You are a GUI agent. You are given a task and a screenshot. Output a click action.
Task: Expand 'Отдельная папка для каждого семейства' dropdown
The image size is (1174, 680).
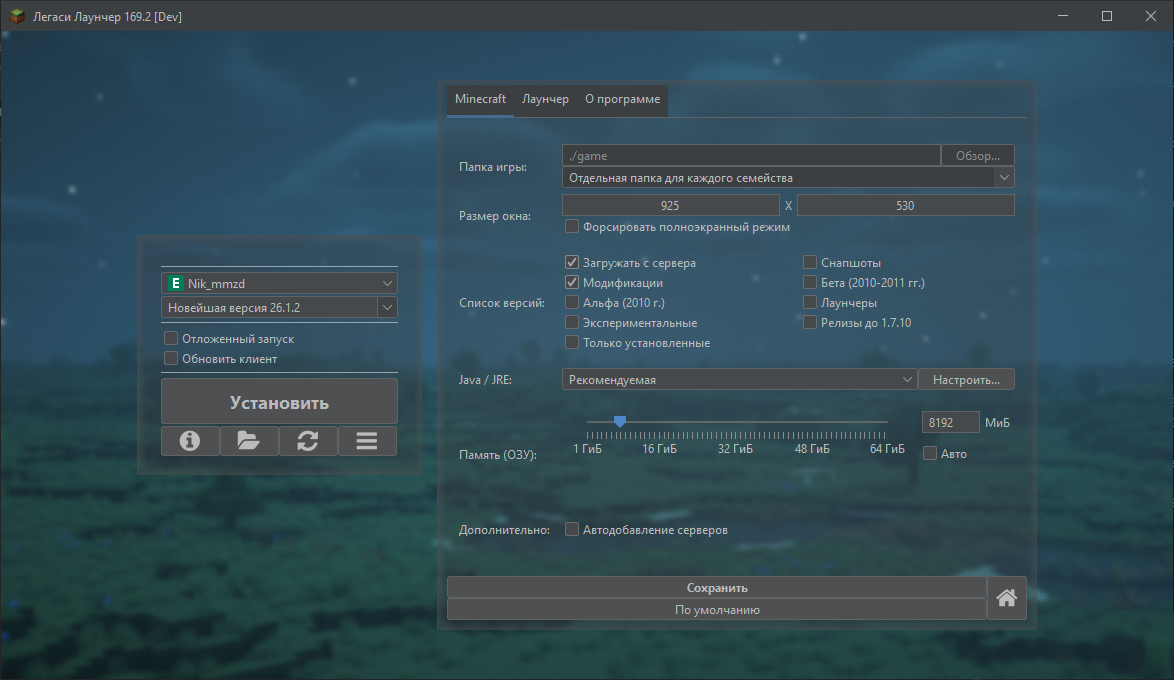click(x=788, y=177)
